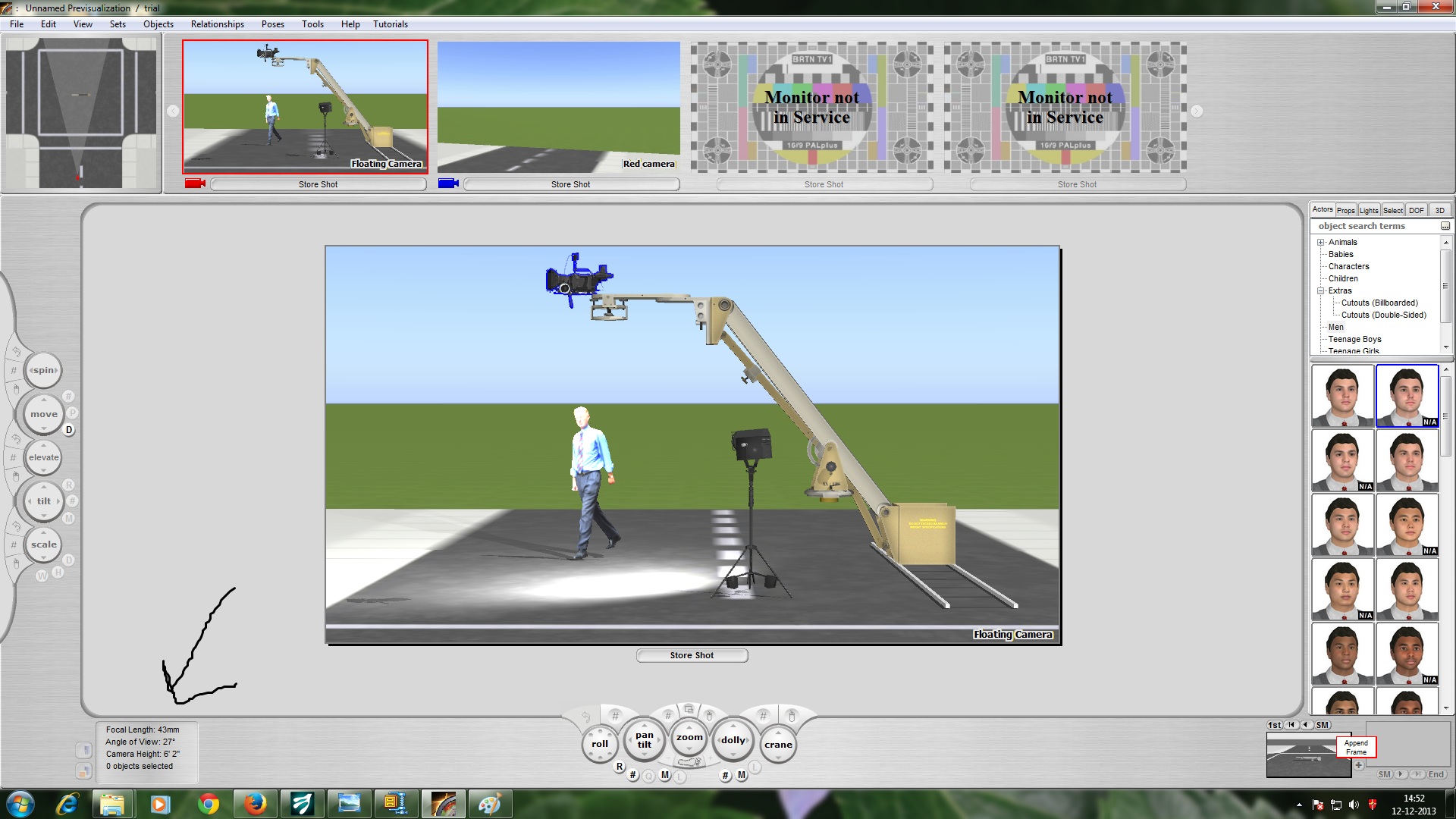Expand the Animals tree node
The width and height of the screenshot is (1456, 819).
click(1320, 243)
